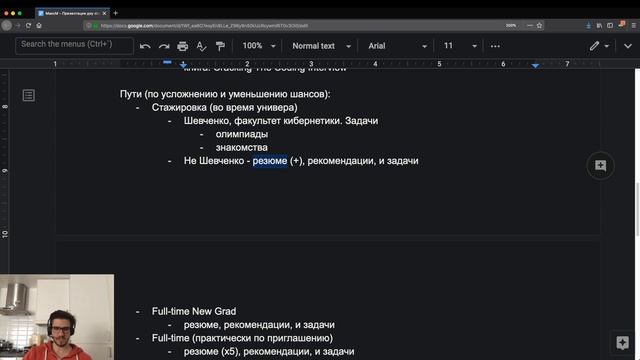Click the first line indent marker on ruler
640x360 pixels.
tap(167, 62)
